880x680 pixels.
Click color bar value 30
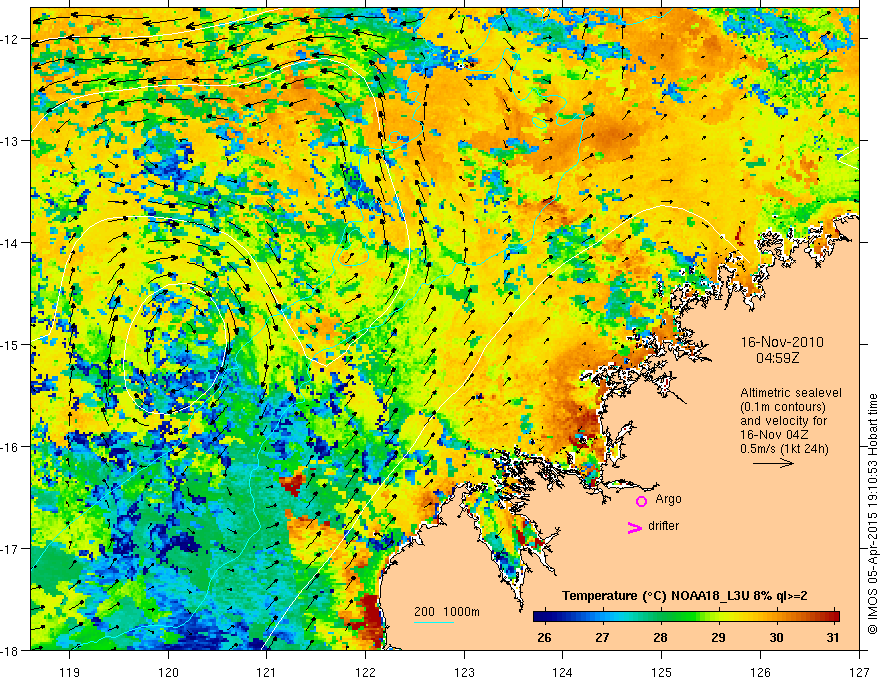tap(776, 638)
